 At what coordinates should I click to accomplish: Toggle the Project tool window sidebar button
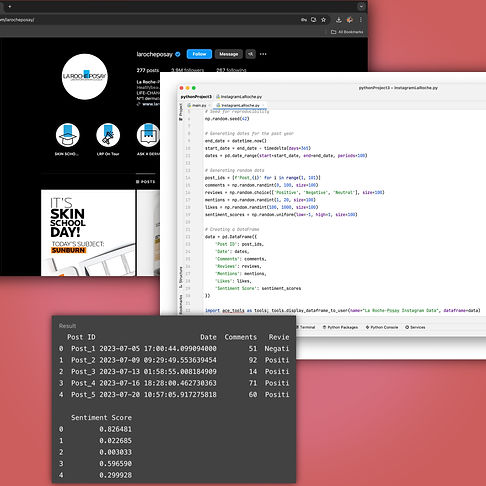[181, 112]
